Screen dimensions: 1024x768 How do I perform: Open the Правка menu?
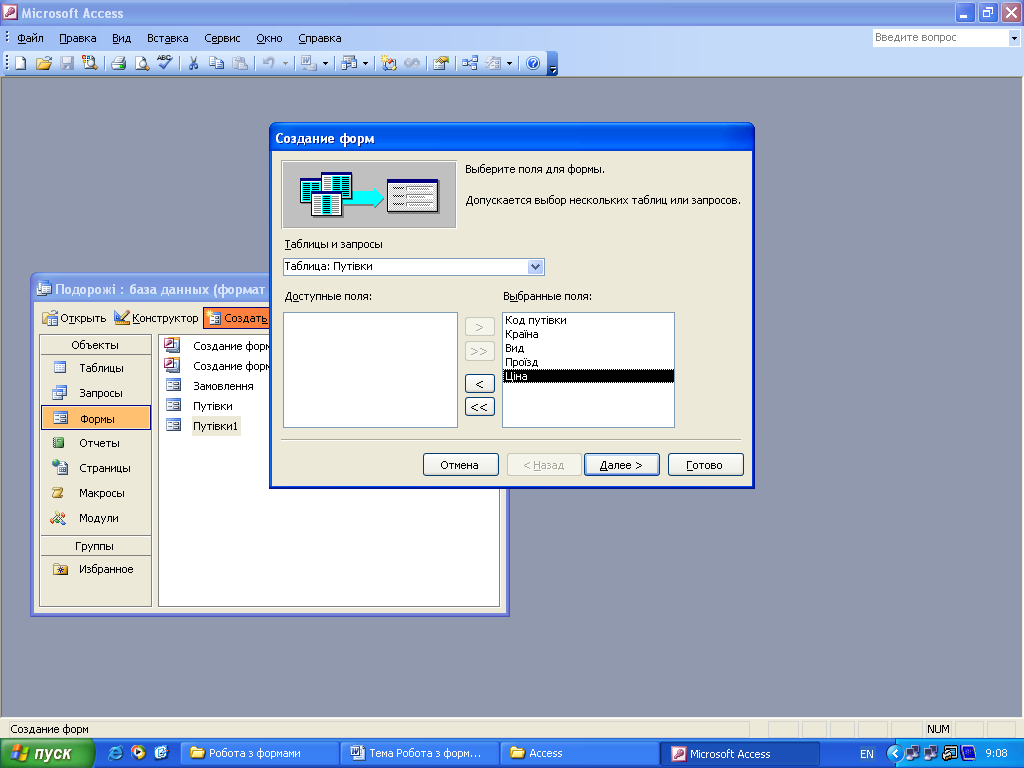pyautogui.click(x=78, y=38)
